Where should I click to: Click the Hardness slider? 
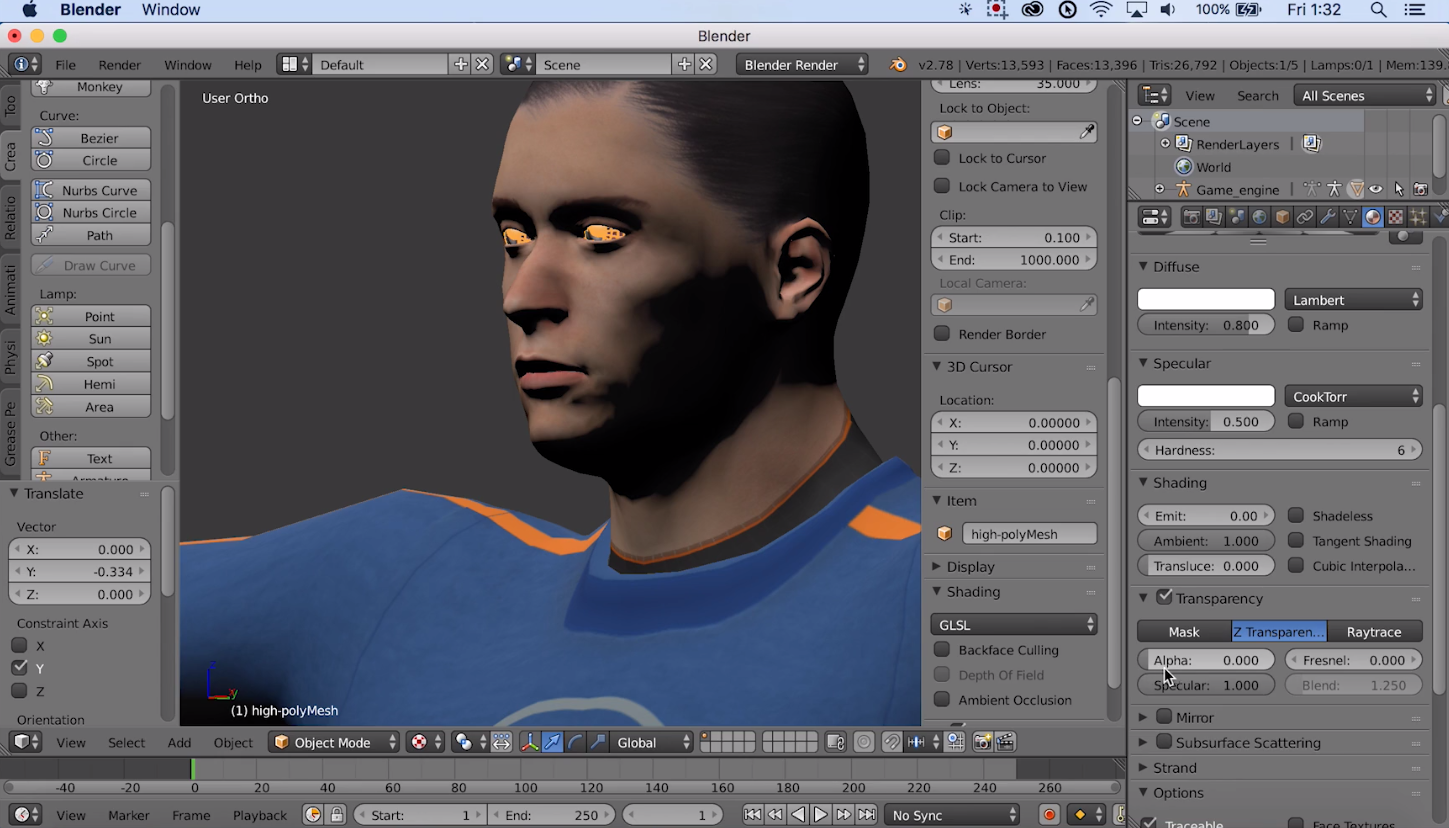click(1280, 450)
